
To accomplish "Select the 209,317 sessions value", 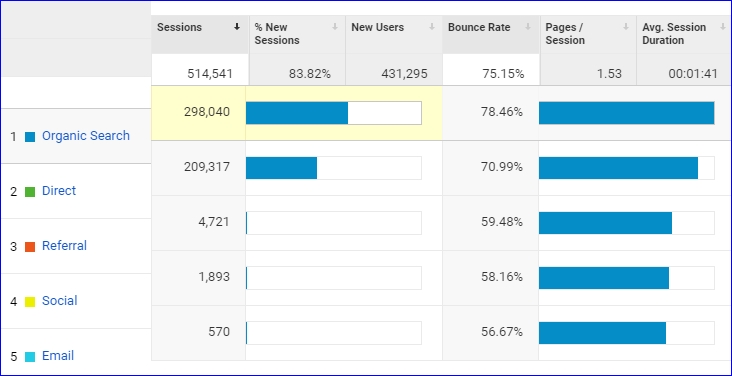I will coord(207,167).
